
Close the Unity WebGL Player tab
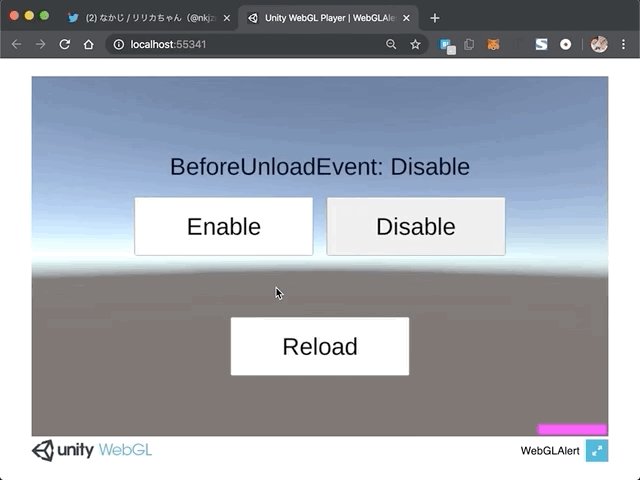point(406,18)
